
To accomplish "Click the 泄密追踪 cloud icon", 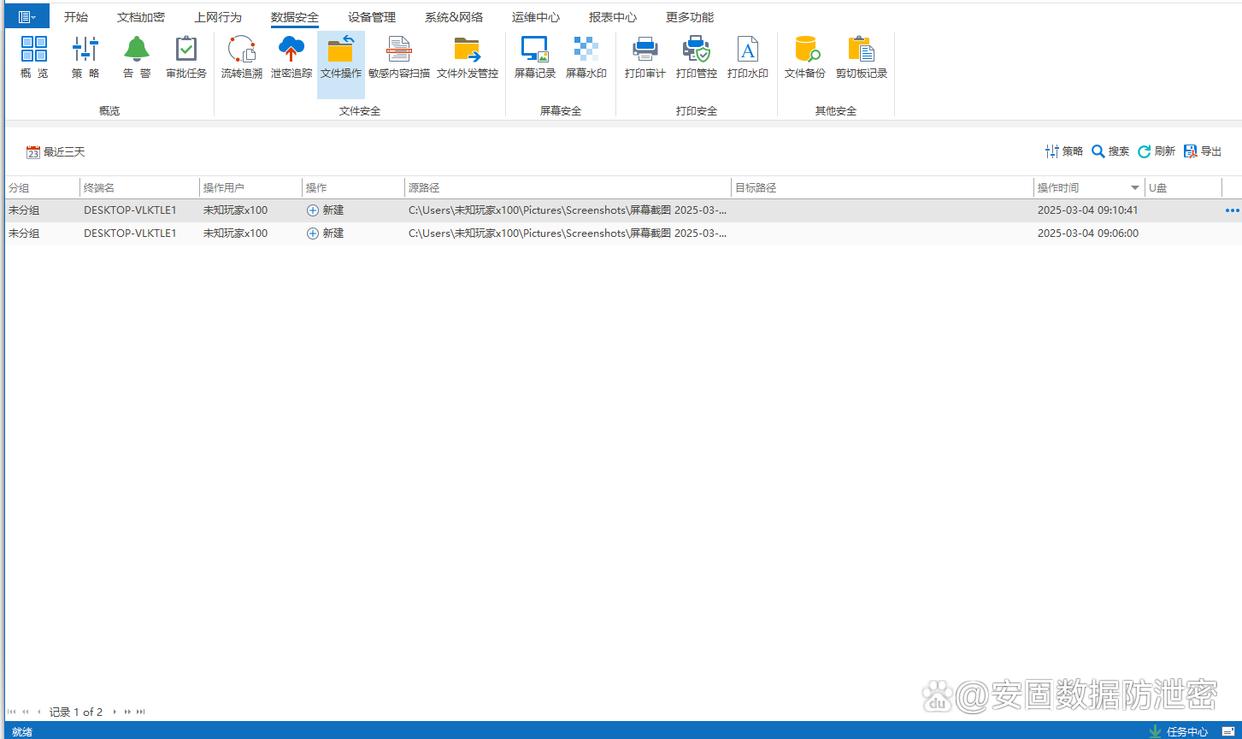I will pyautogui.click(x=291, y=57).
